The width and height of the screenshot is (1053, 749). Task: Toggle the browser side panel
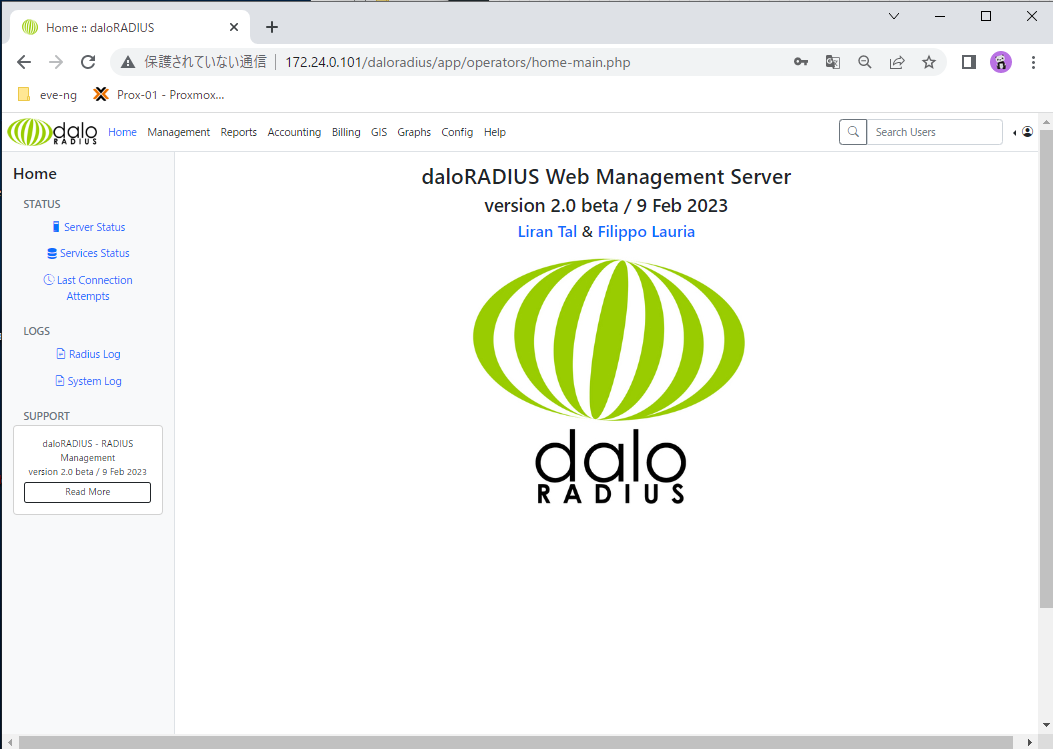point(968,62)
